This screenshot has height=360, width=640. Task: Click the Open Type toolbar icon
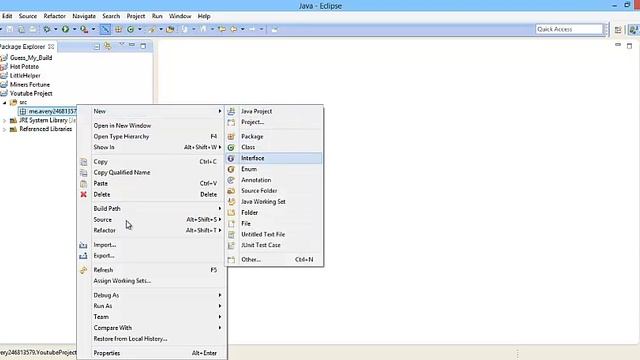pyautogui.click(x=170, y=29)
